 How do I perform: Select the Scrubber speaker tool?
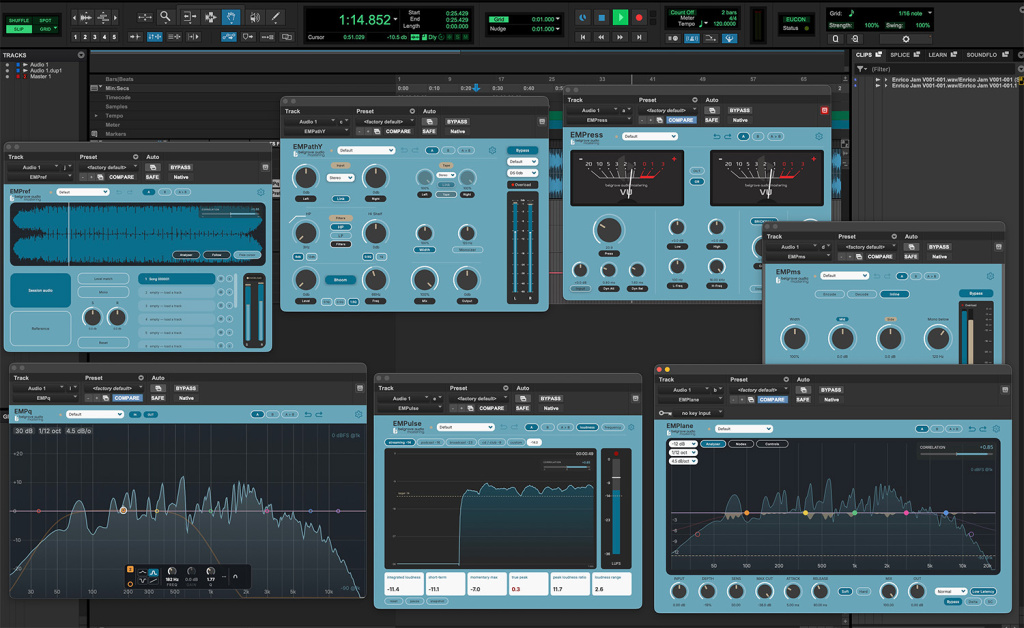click(255, 17)
